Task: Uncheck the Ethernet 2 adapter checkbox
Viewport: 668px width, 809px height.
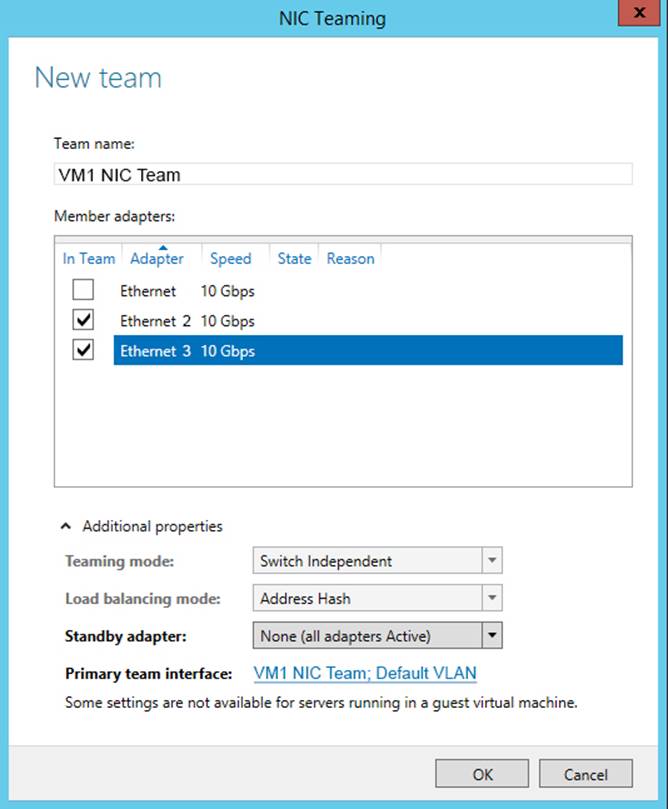Action: click(x=83, y=321)
